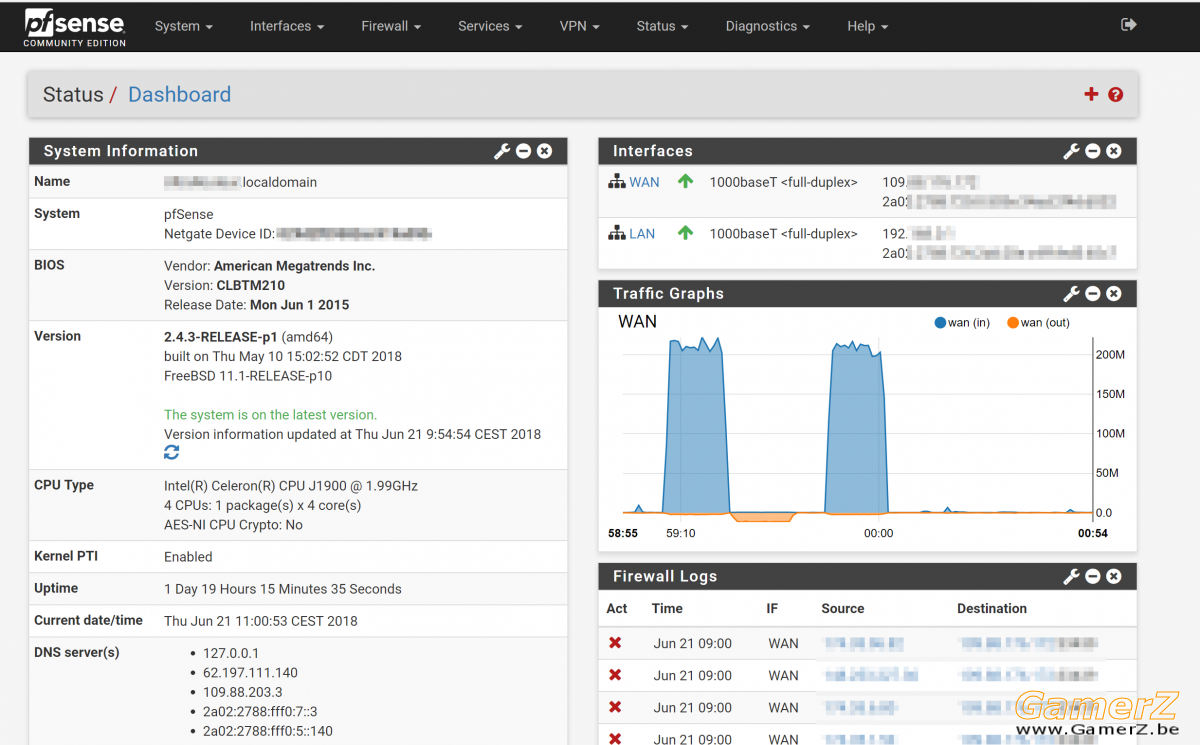Click the Kernel PTI Enabled value
The width and height of the screenshot is (1200, 745).
pos(188,557)
